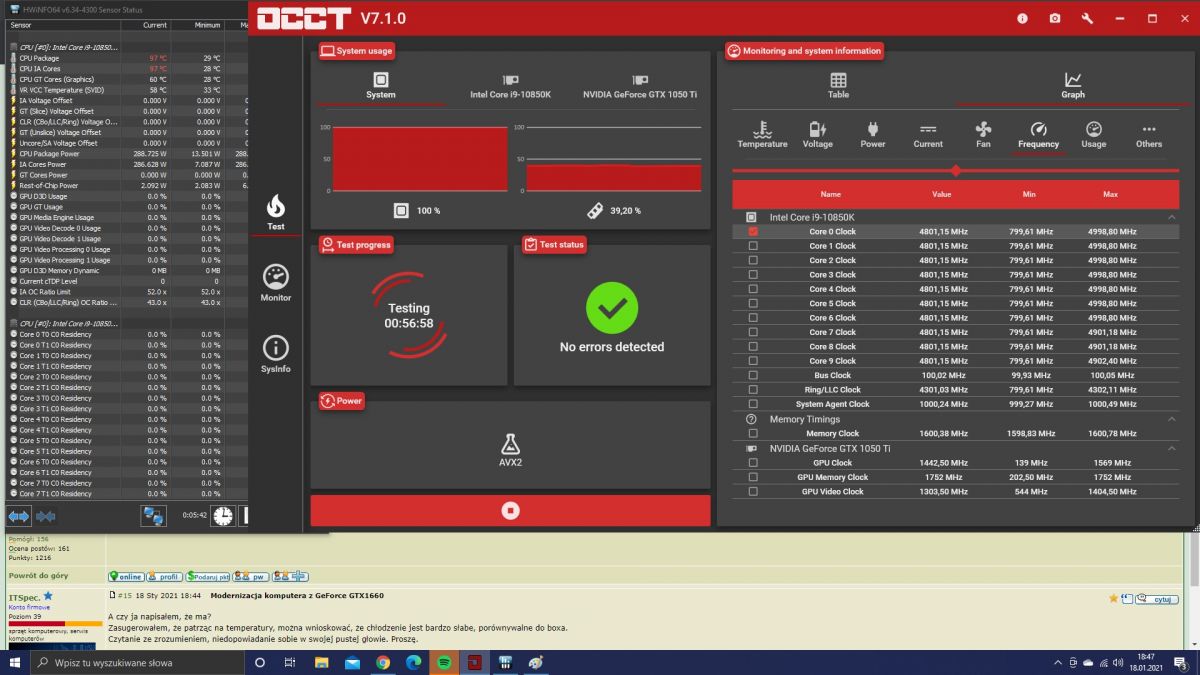The width and height of the screenshot is (1200, 675).
Task: Show Others sensors in the monitoring panel
Action: pos(1149,135)
